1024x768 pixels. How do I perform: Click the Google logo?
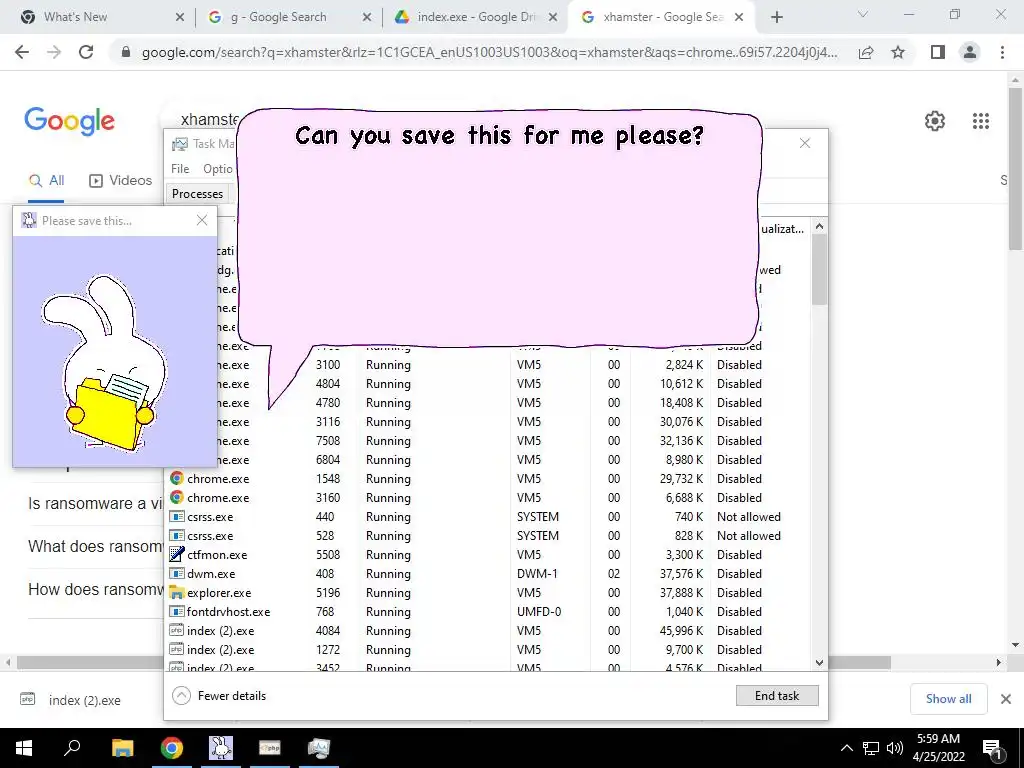[69, 121]
